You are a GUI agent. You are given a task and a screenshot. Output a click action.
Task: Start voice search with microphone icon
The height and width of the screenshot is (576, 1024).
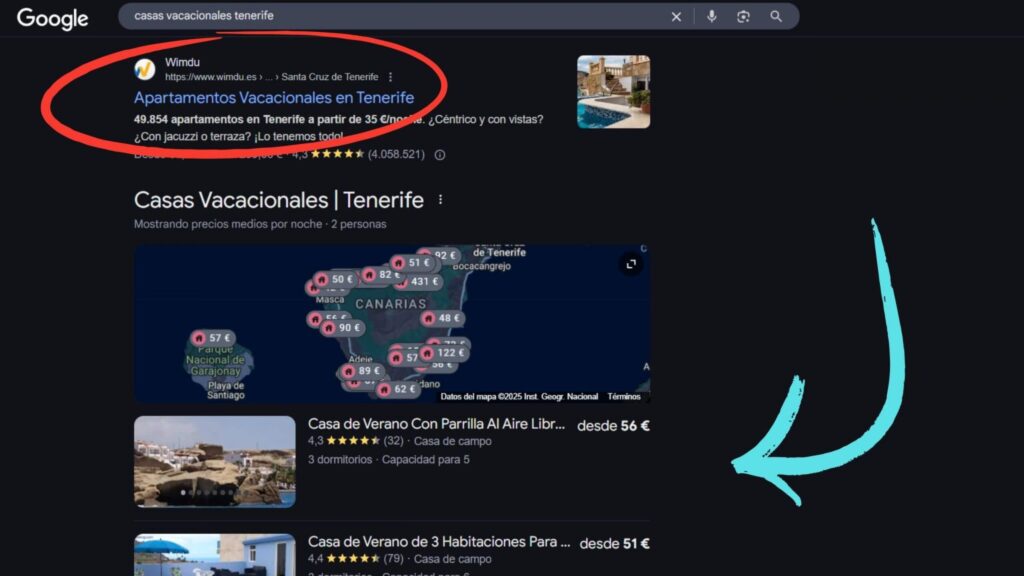click(711, 16)
